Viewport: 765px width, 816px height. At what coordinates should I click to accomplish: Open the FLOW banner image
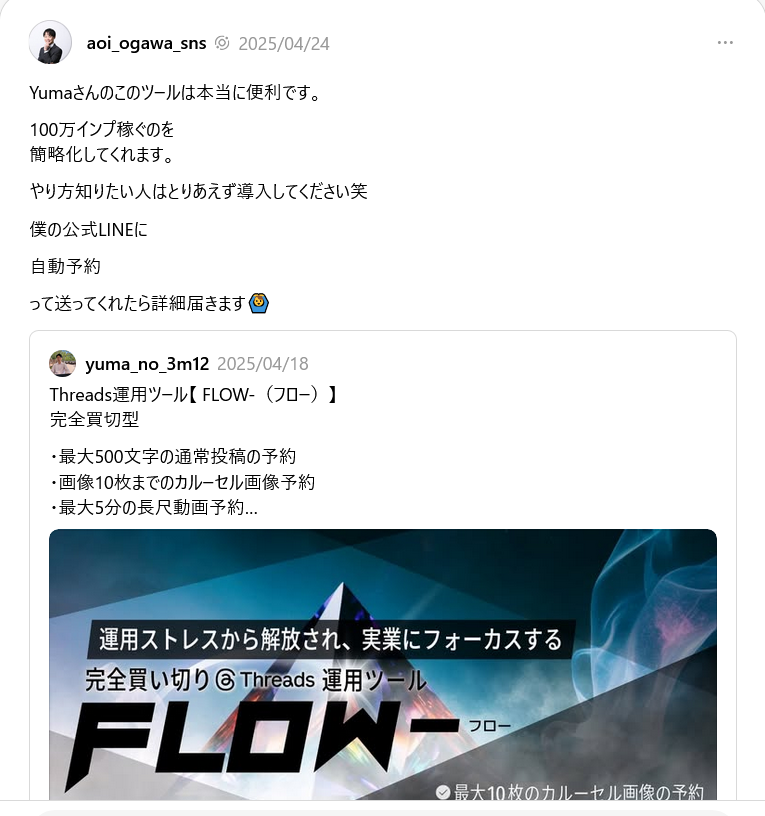382,664
